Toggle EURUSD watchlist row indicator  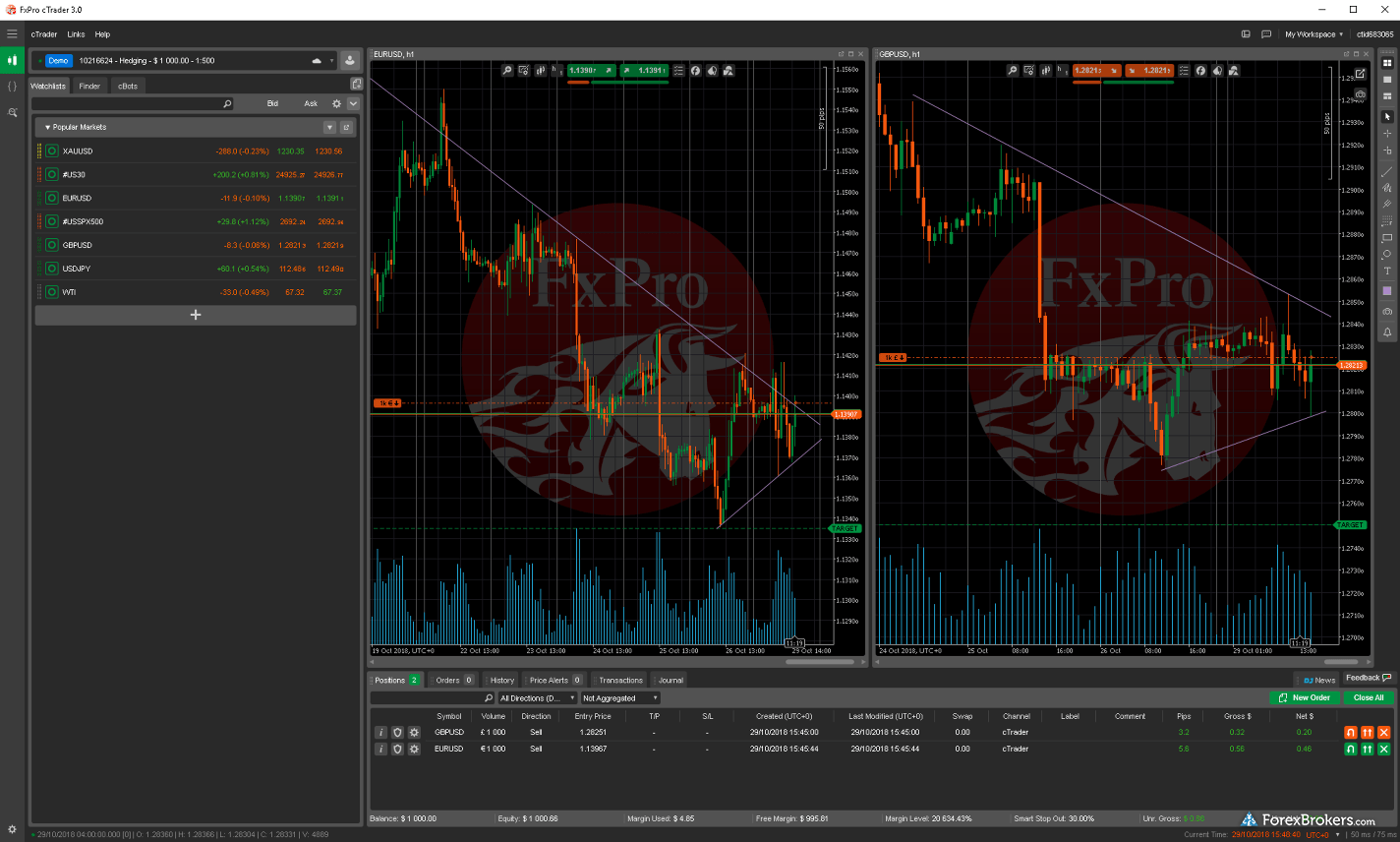(51, 198)
